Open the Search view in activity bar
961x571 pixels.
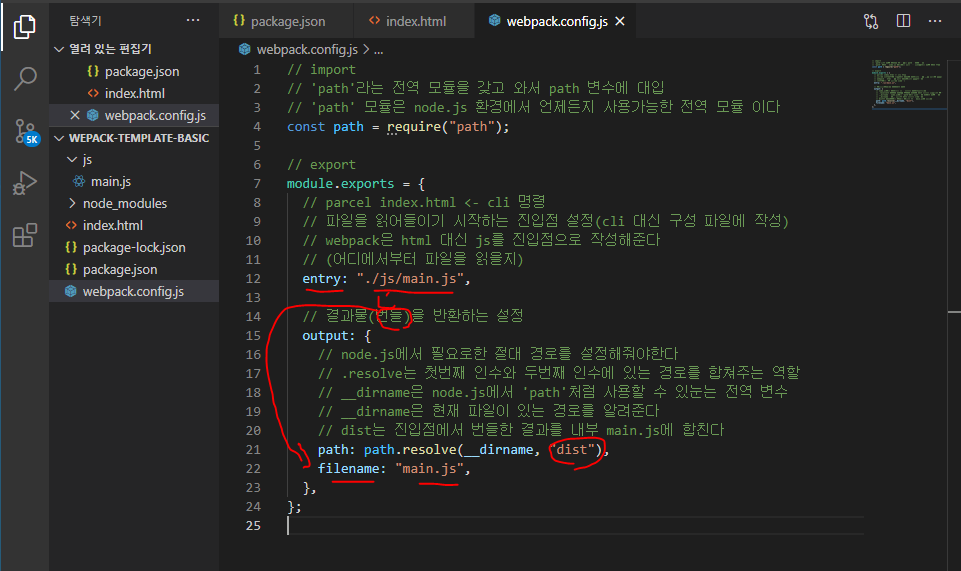point(25,78)
